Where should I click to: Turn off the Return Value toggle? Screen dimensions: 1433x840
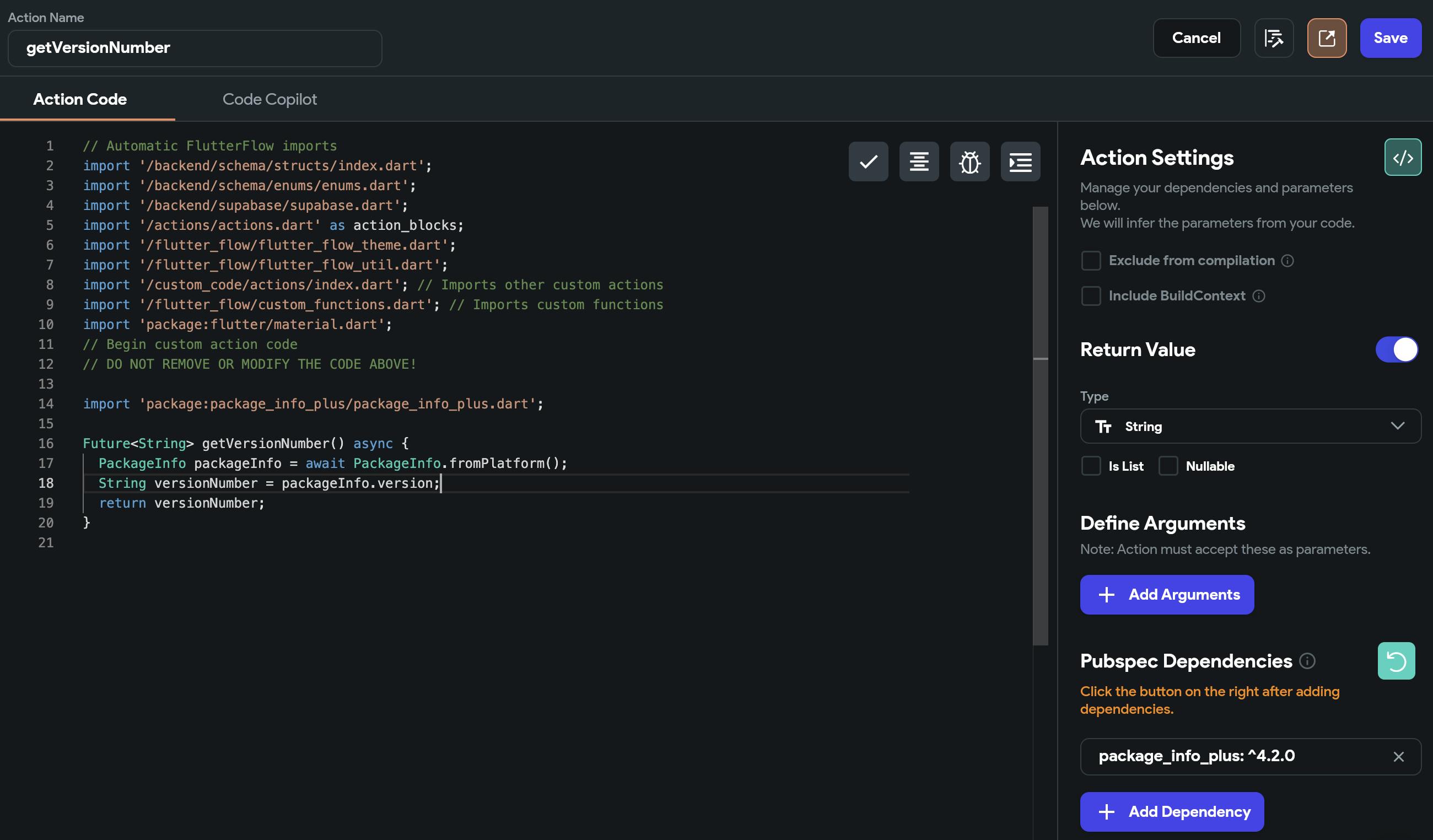click(1396, 349)
